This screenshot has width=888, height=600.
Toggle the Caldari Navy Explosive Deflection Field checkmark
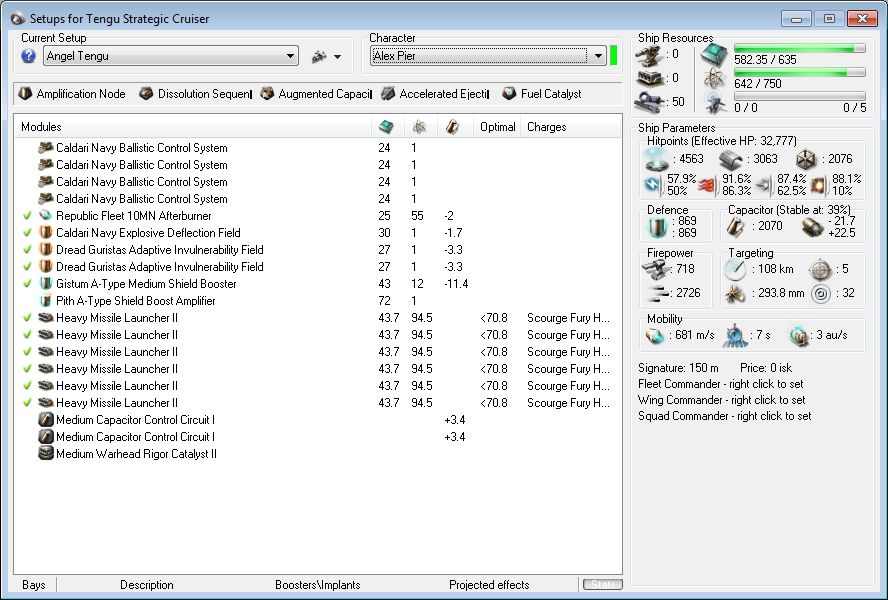tap(27, 233)
